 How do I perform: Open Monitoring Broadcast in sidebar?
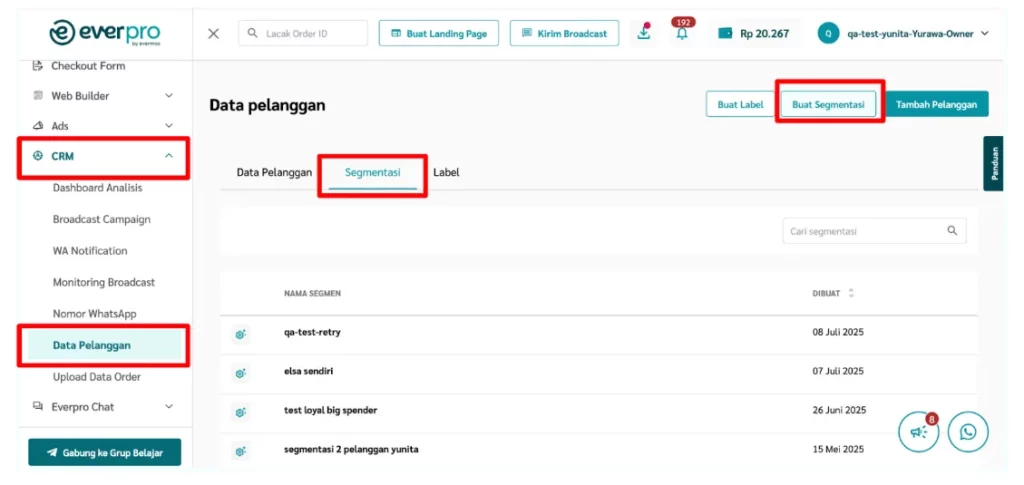point(104,283)
